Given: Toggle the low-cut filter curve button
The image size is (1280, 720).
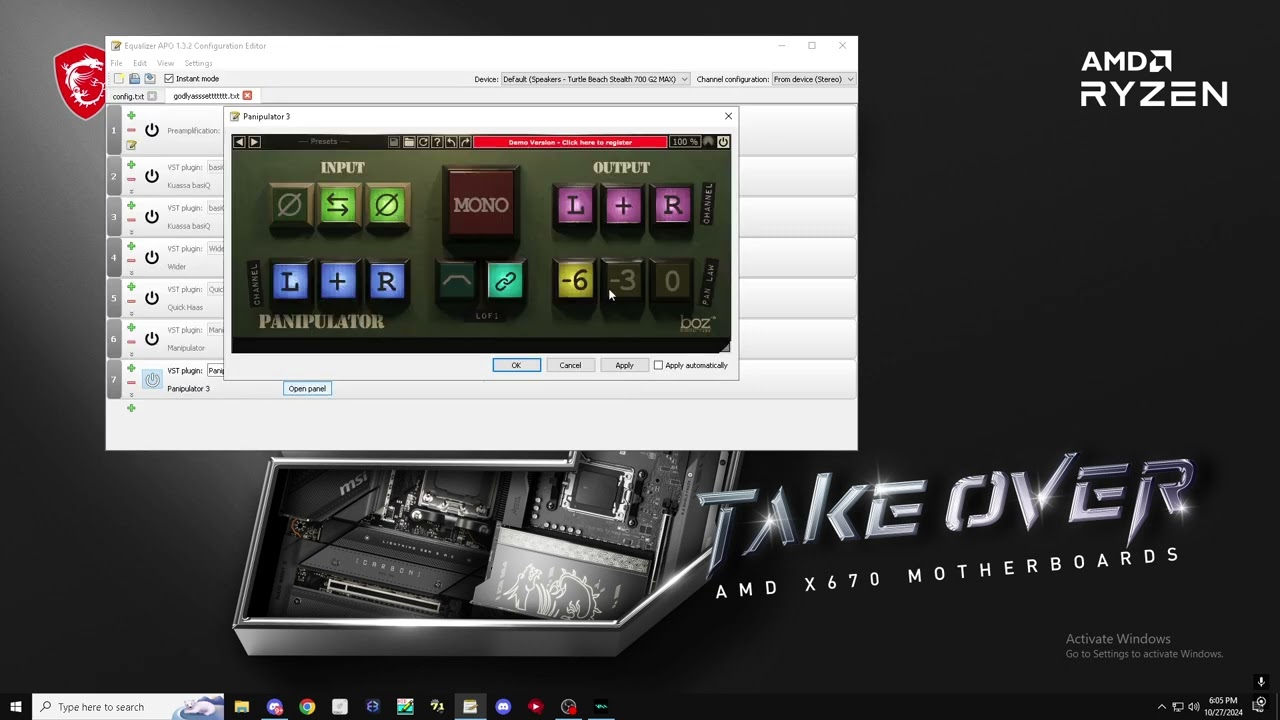Looking at the screenshot, I should coord(456,282).
